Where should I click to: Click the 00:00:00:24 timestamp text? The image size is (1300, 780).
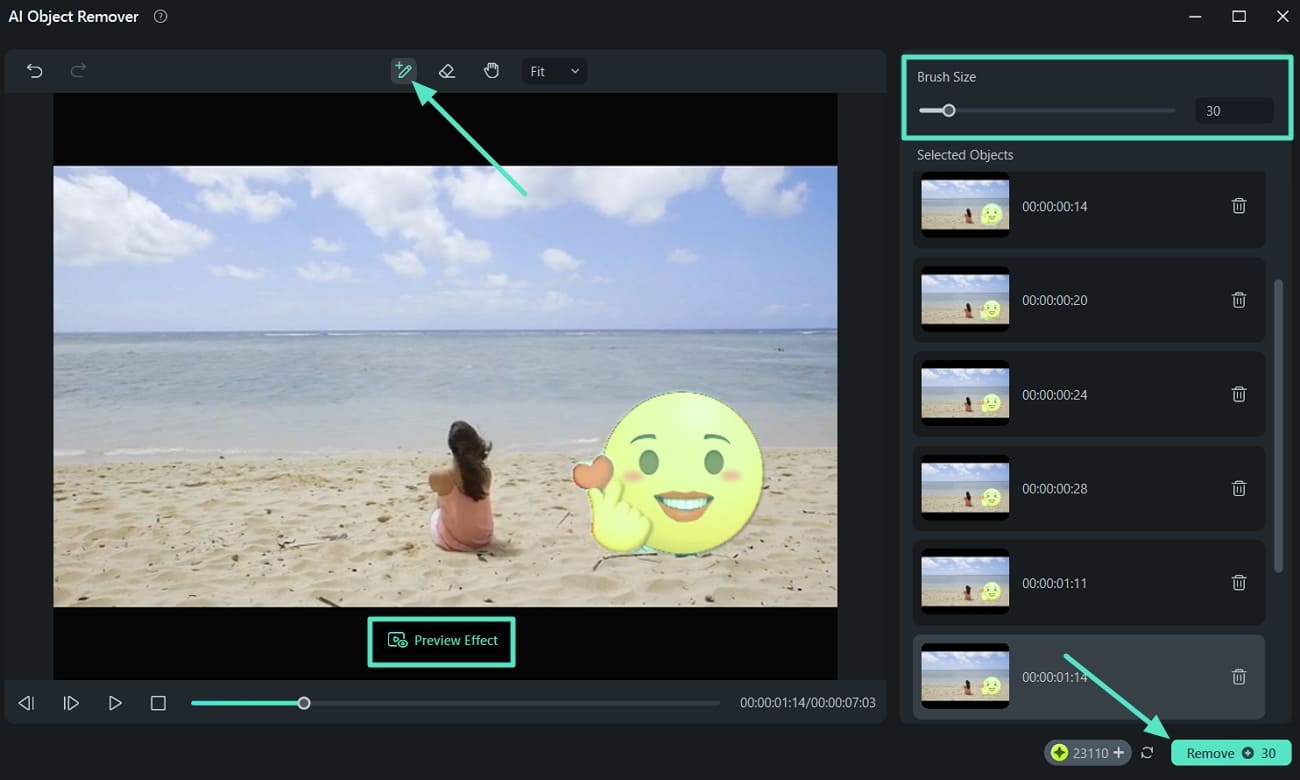click(x=1055, y=394)
